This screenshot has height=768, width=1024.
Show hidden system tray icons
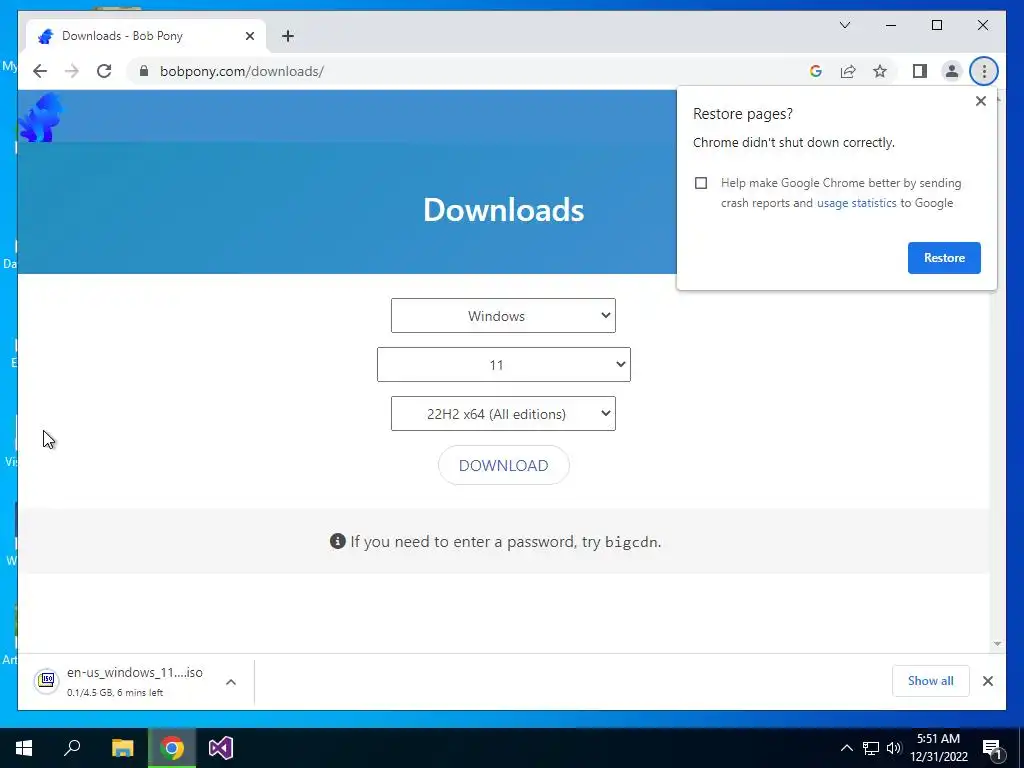tap(846, 748)
